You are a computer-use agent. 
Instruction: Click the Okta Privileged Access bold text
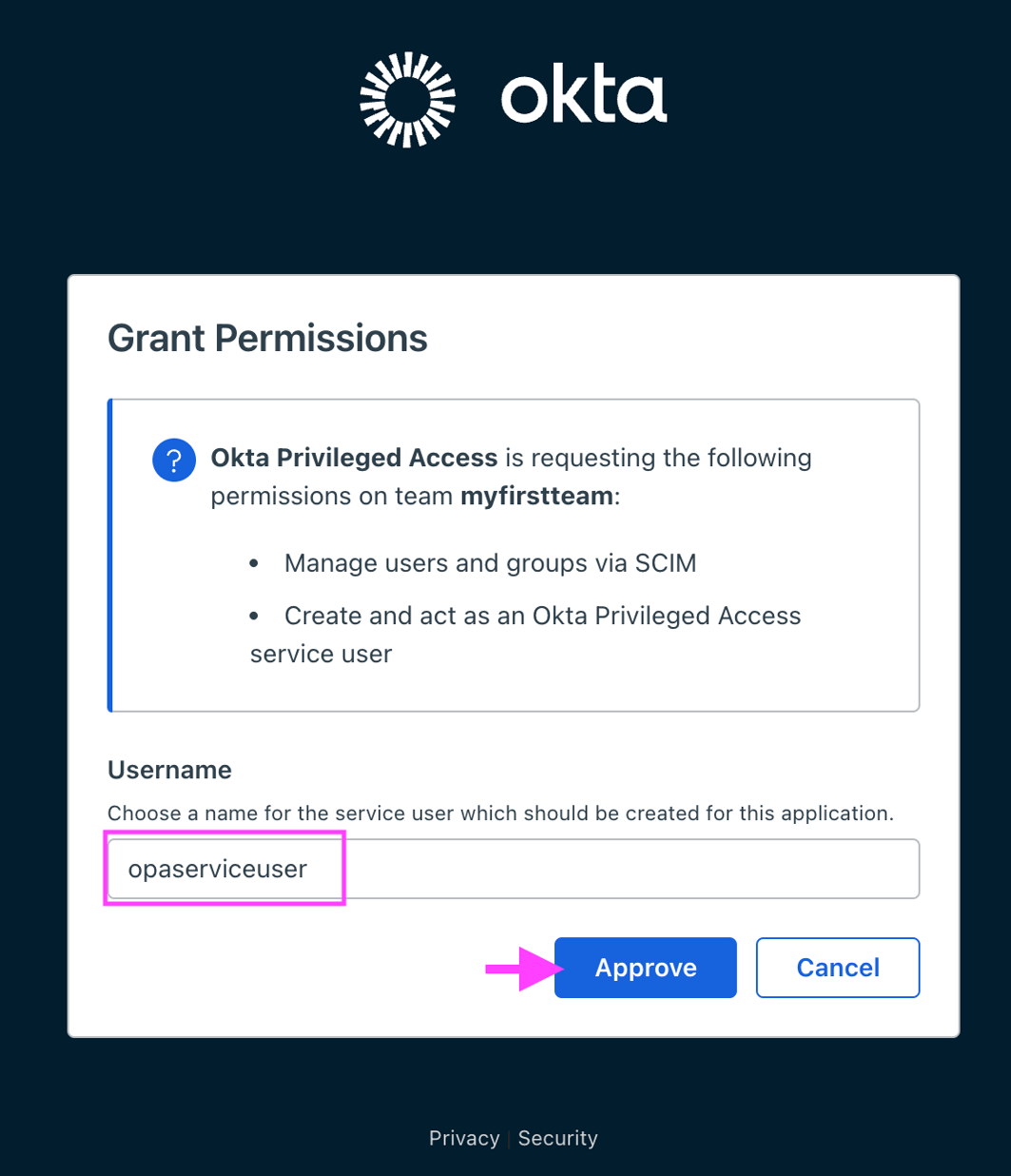pos(355,458)
